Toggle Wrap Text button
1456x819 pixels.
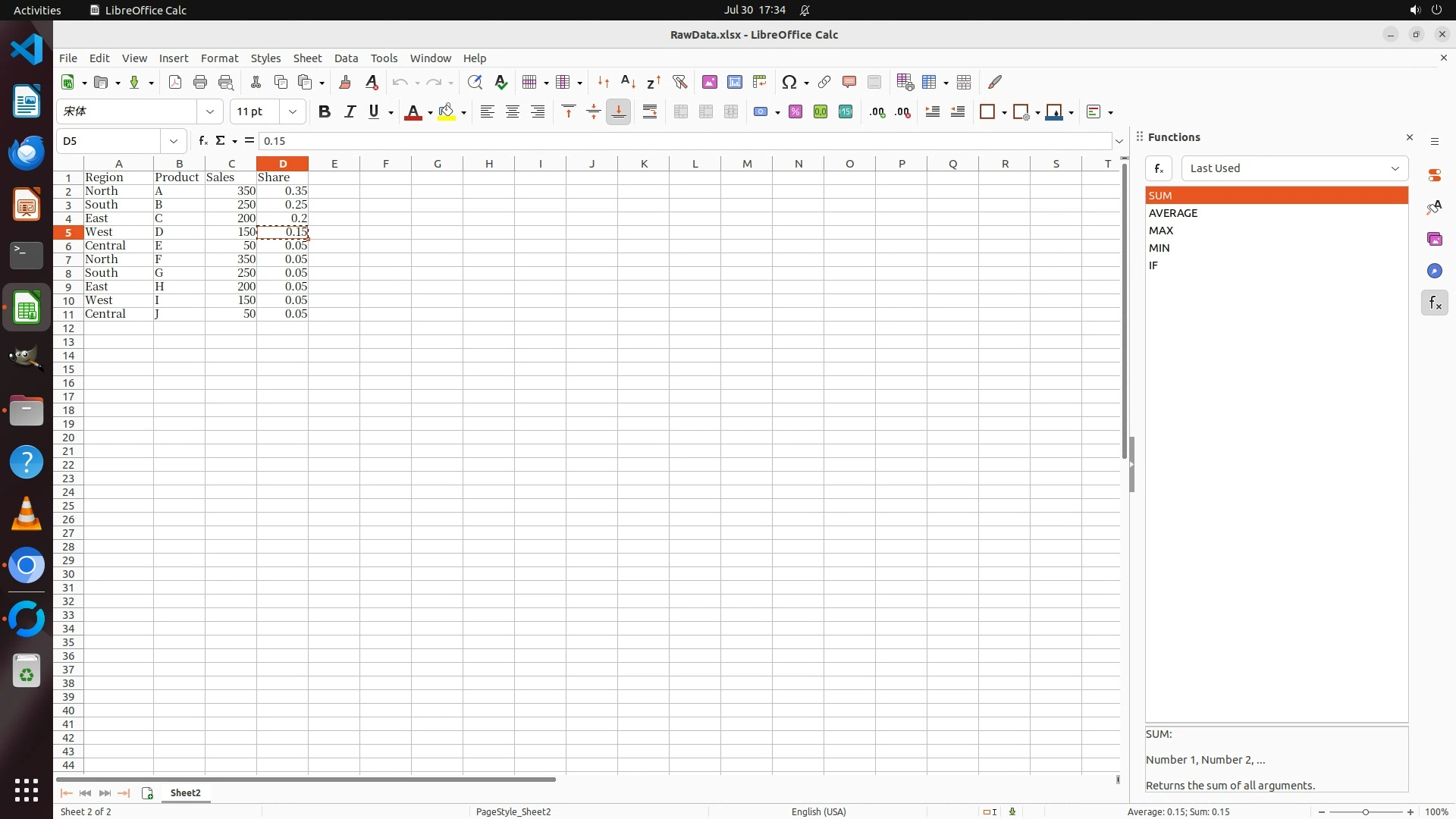[x=650, y=112]
